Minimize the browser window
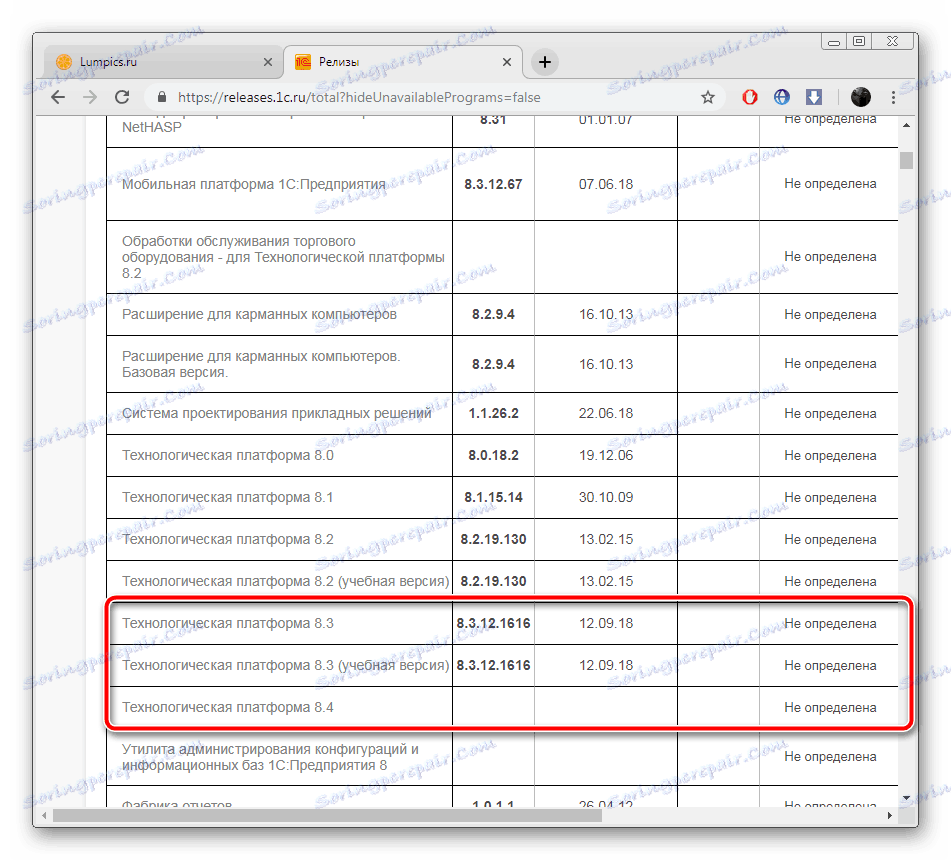The height and width of the screenshot is (860, 951). [834, 41]
